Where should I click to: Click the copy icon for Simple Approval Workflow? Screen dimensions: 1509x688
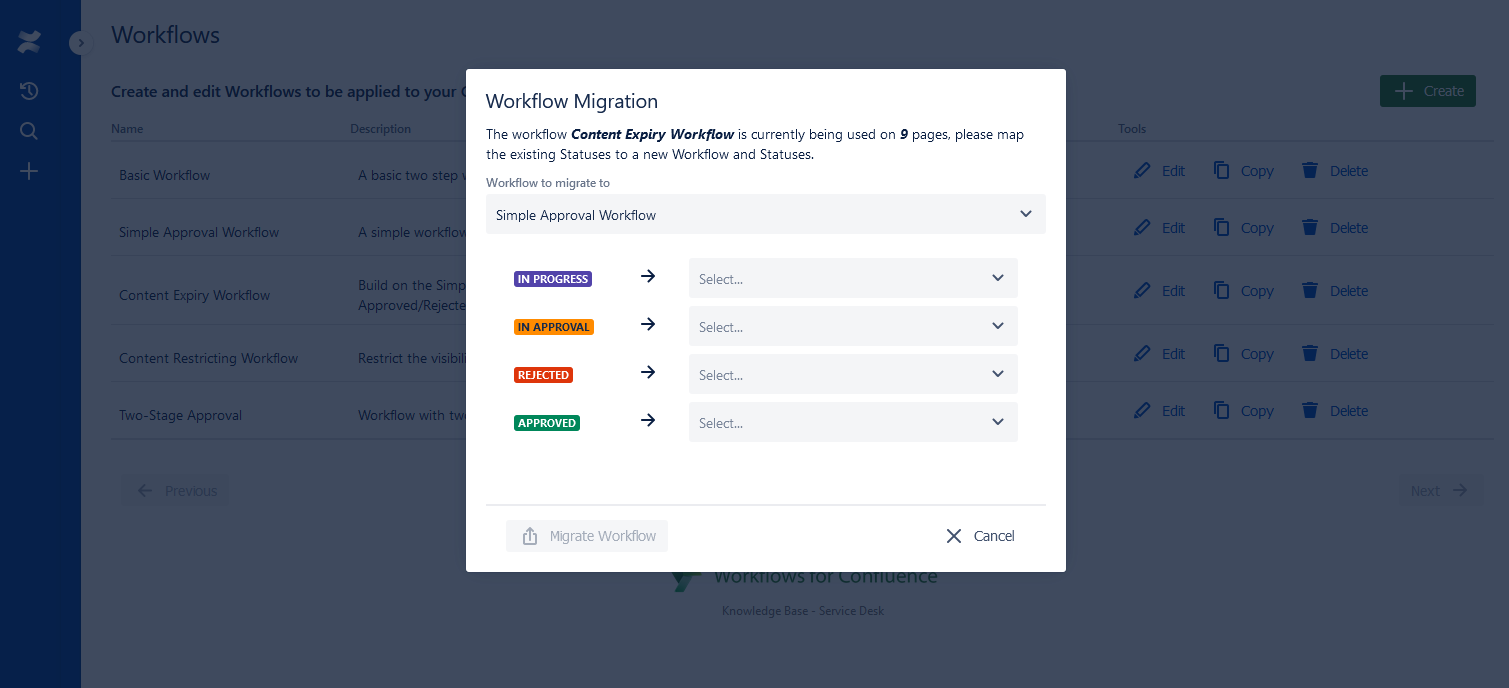point(1221,228)
